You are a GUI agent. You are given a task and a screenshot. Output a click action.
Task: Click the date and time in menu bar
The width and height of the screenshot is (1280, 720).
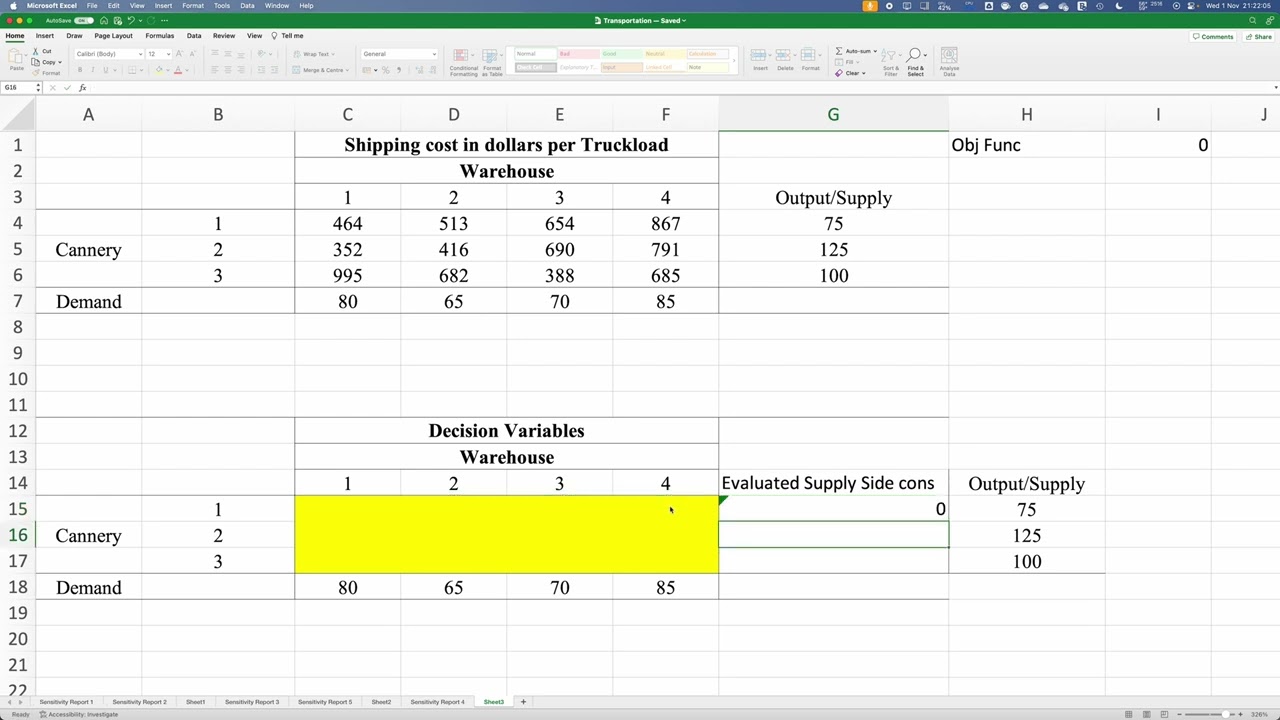point(1238,6)
